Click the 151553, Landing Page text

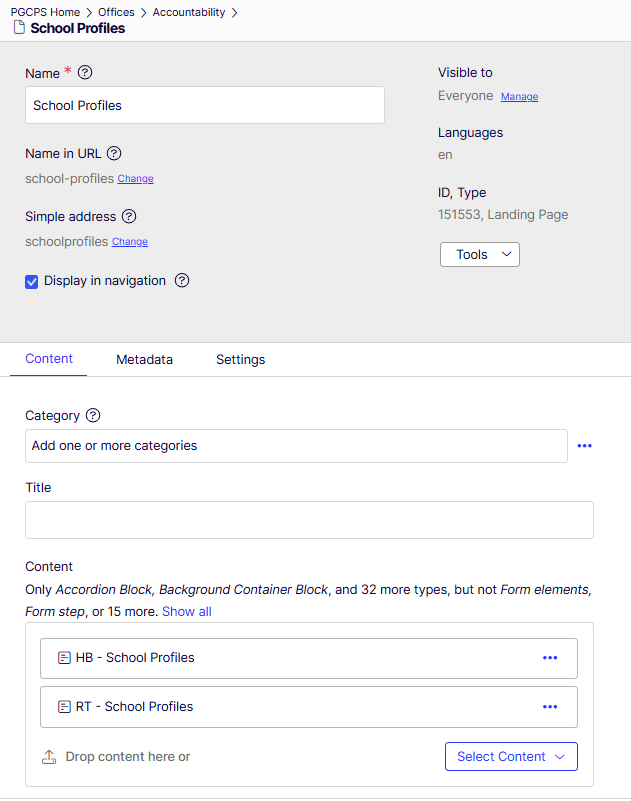click(503, 215)
